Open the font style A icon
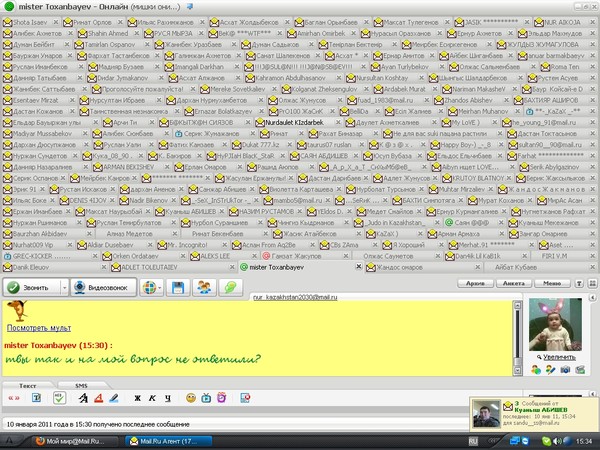The width and height of the screenshot is (600, 450). coord(83,398)
